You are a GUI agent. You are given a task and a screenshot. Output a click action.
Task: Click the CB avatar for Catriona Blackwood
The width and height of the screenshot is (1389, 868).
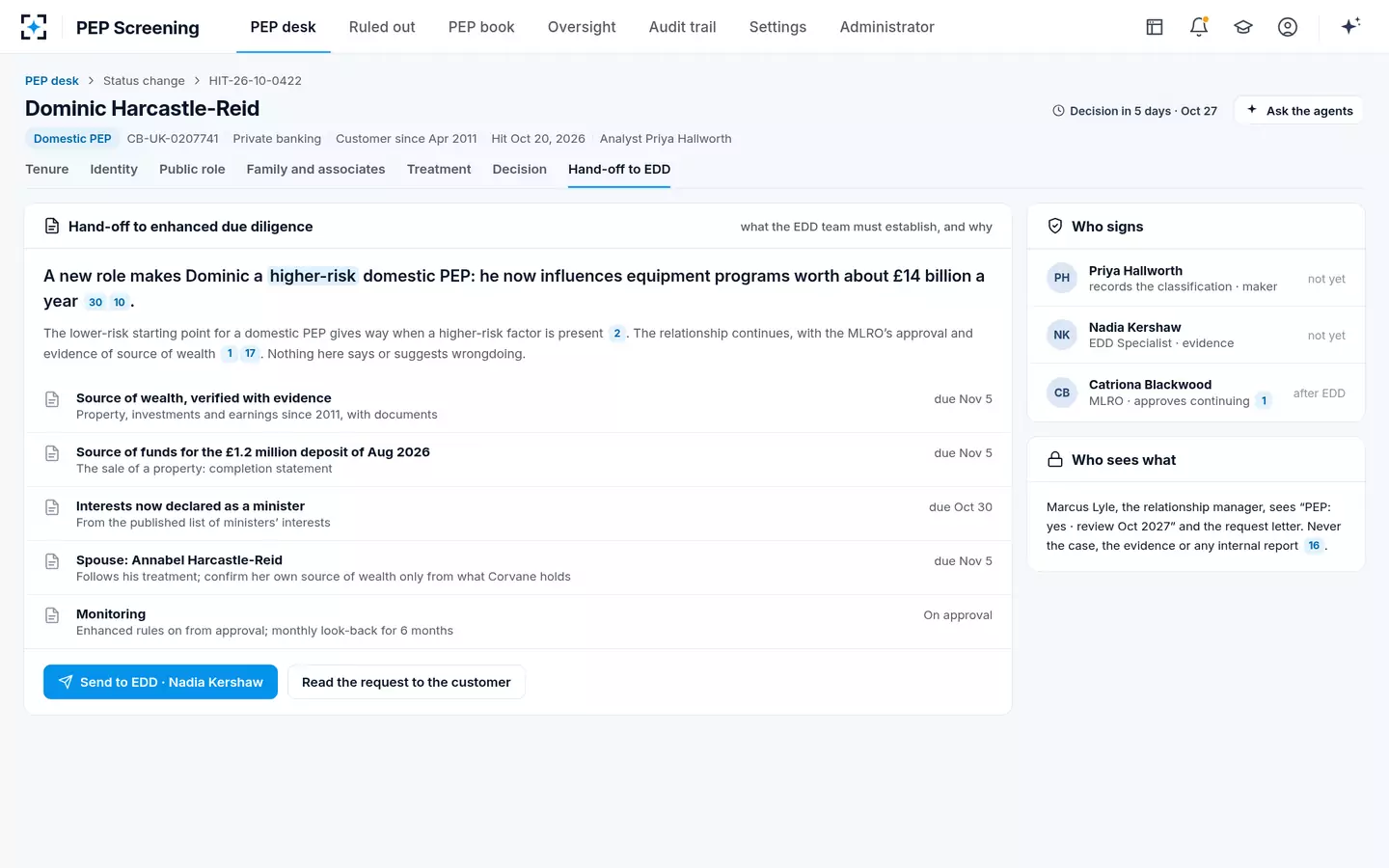coord(1062,393)
